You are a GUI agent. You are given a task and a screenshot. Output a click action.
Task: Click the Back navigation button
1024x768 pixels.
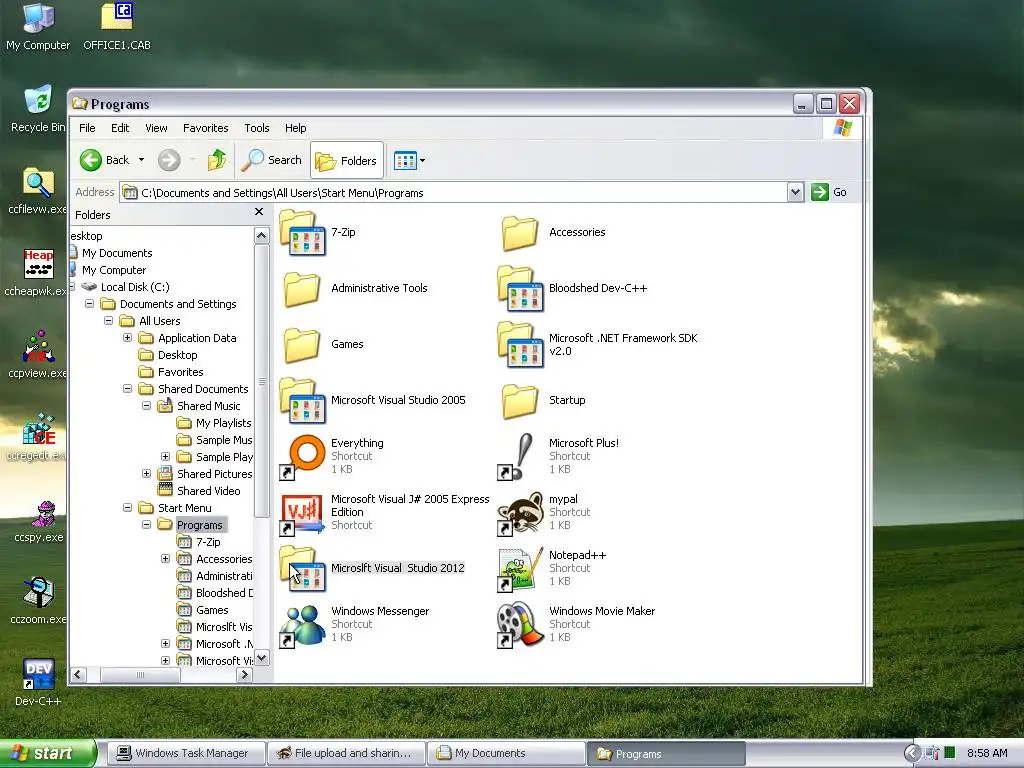[104, 160]
